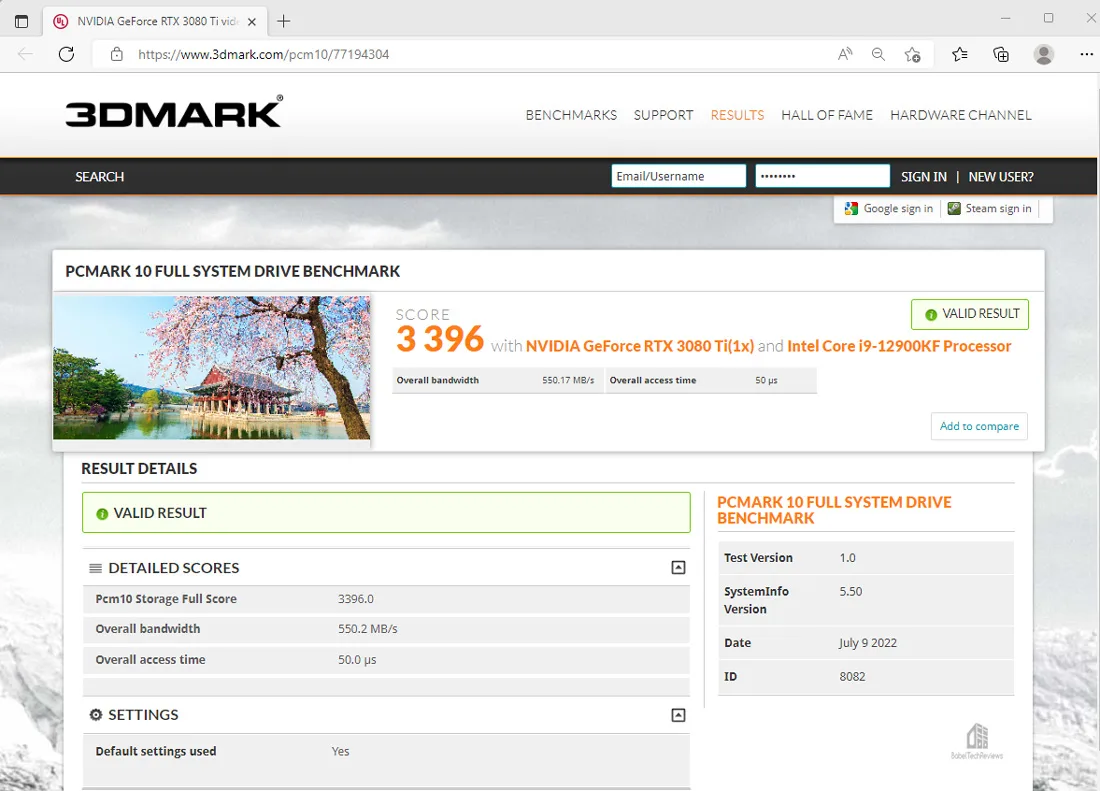Image resolution: width=1100 pixels, height=791 pixels.
Task: Click the zoom out magnifier icon
Action: tap(878, 54)
